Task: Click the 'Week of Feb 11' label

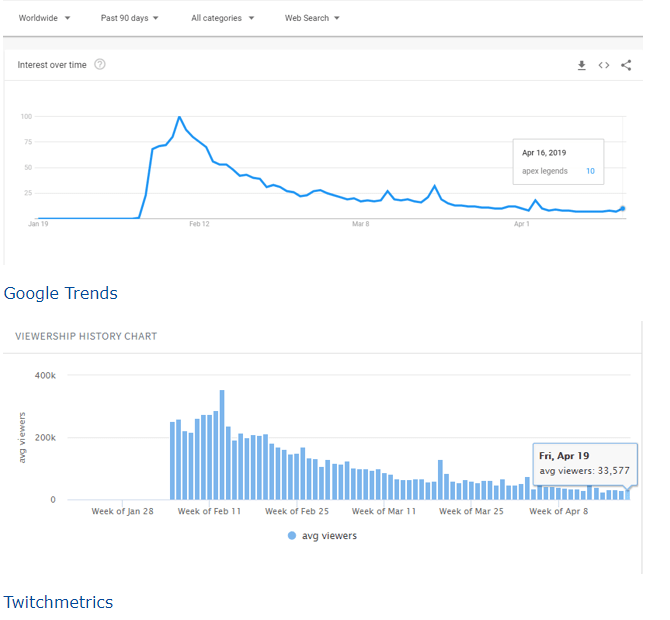Action: click(x=209, y=511)
